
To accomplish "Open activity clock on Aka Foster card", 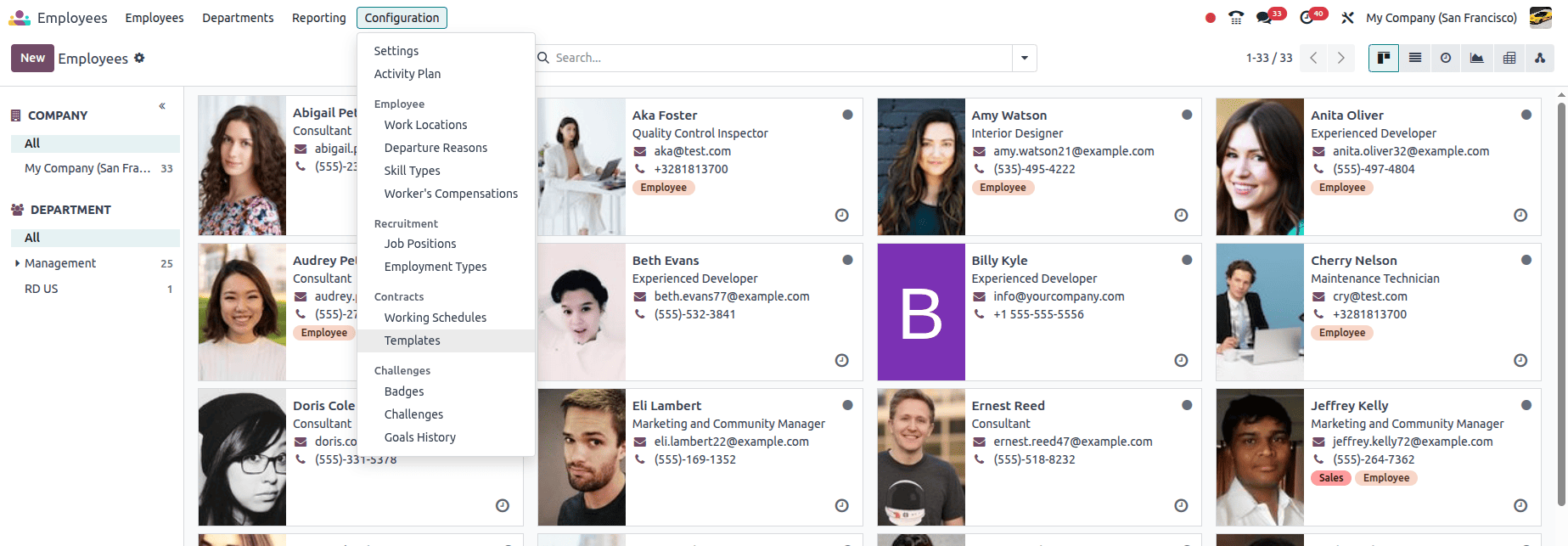I will tap(842, 216).
